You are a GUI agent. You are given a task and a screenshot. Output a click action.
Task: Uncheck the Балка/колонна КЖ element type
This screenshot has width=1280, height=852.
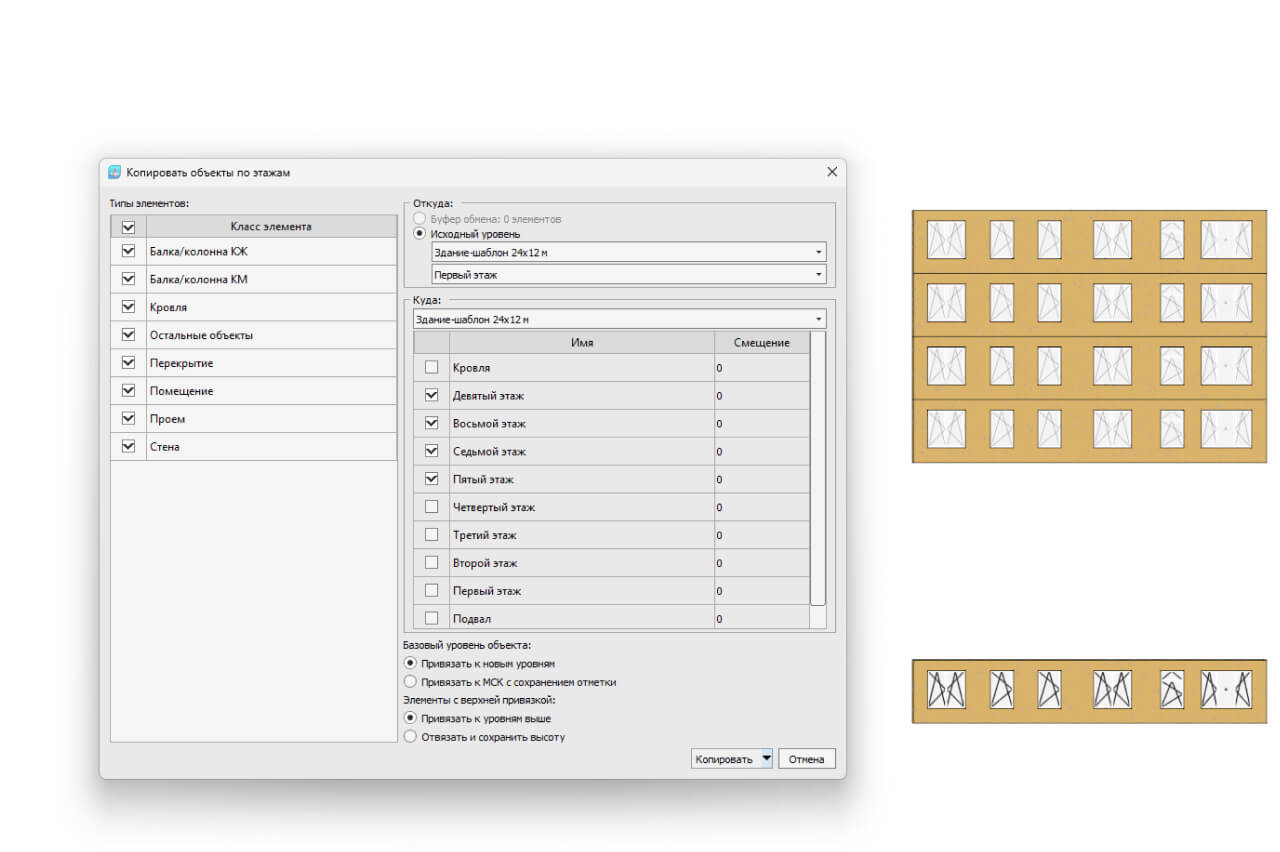pos(128,251)
